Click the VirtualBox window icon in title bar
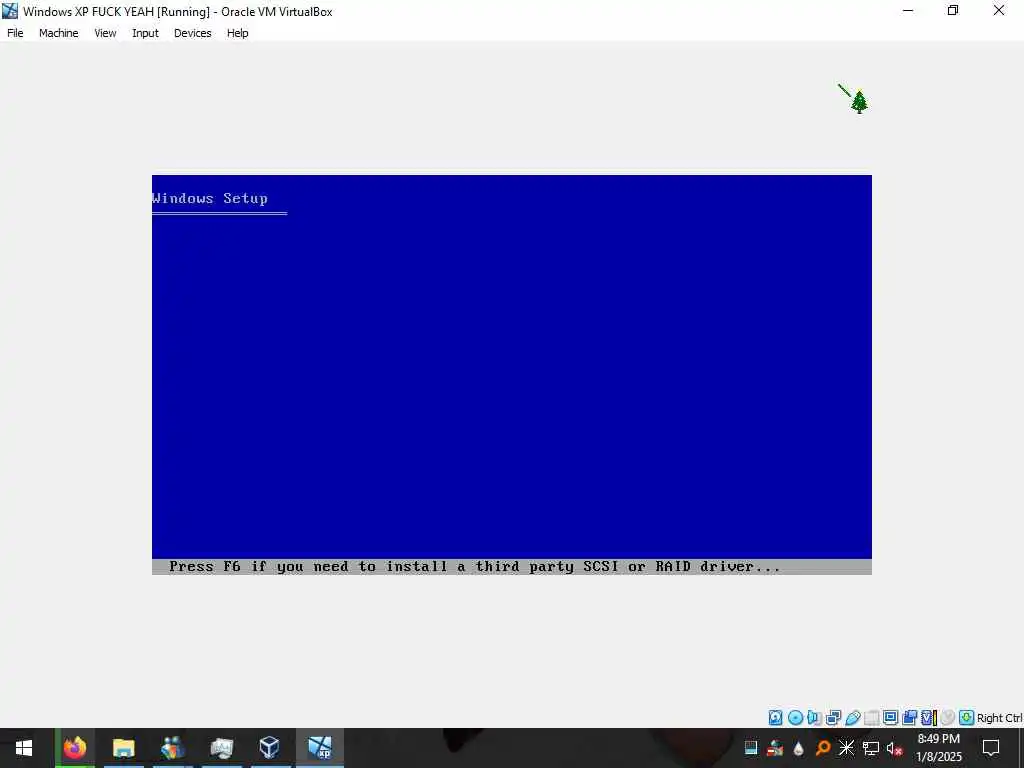 coord(10,11)
